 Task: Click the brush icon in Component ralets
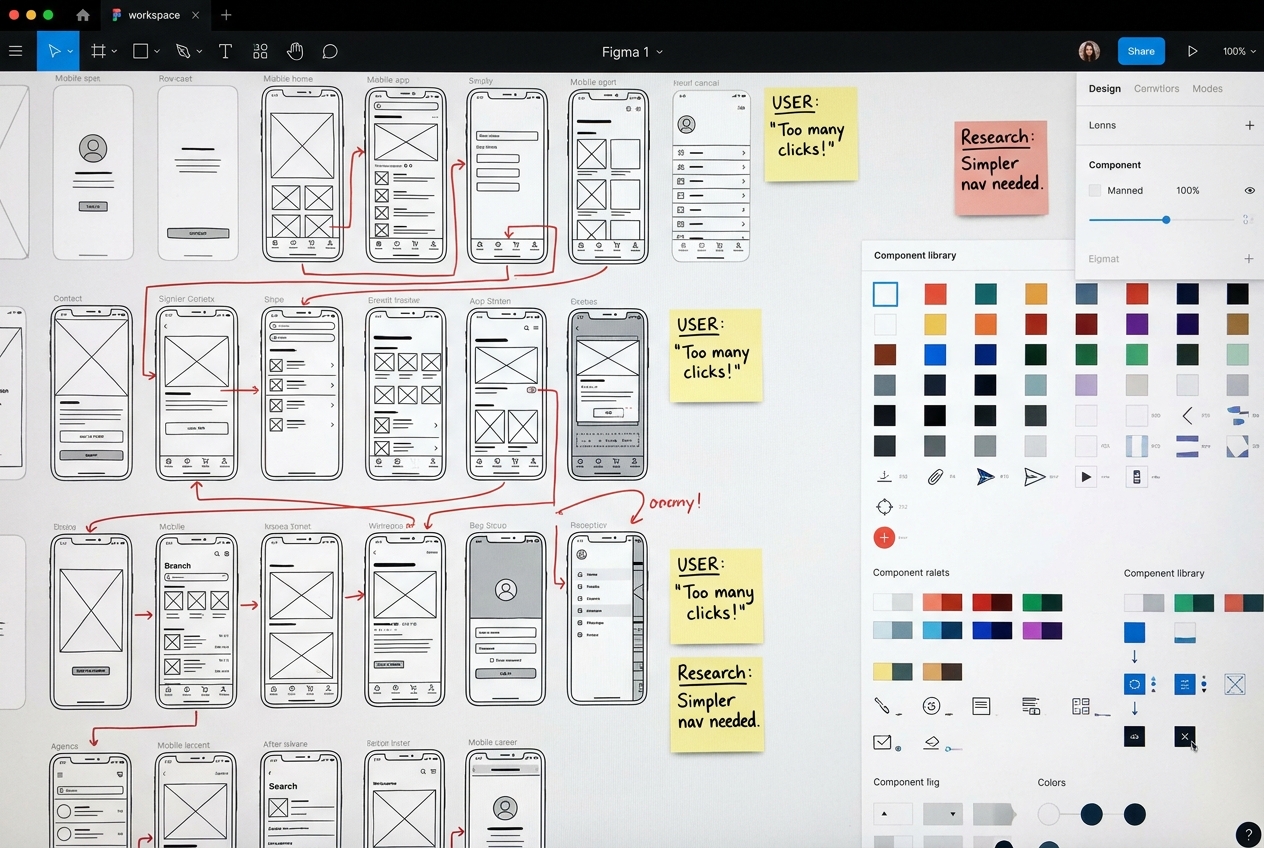882,706
